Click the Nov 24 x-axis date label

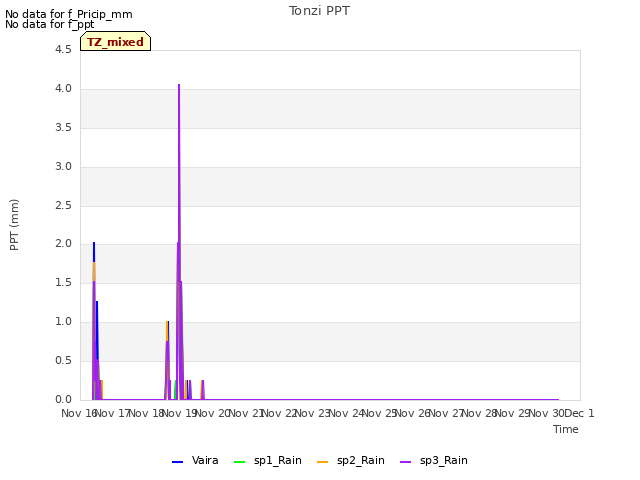346,413
